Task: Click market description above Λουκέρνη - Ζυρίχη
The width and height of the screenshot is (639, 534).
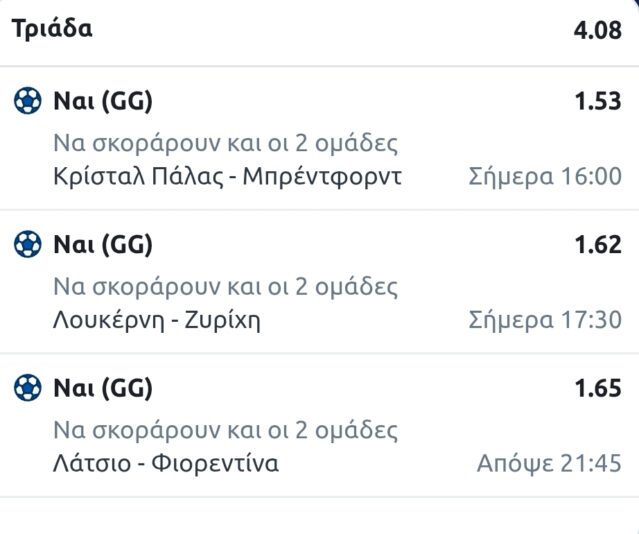Action: (x=226, y=287)
